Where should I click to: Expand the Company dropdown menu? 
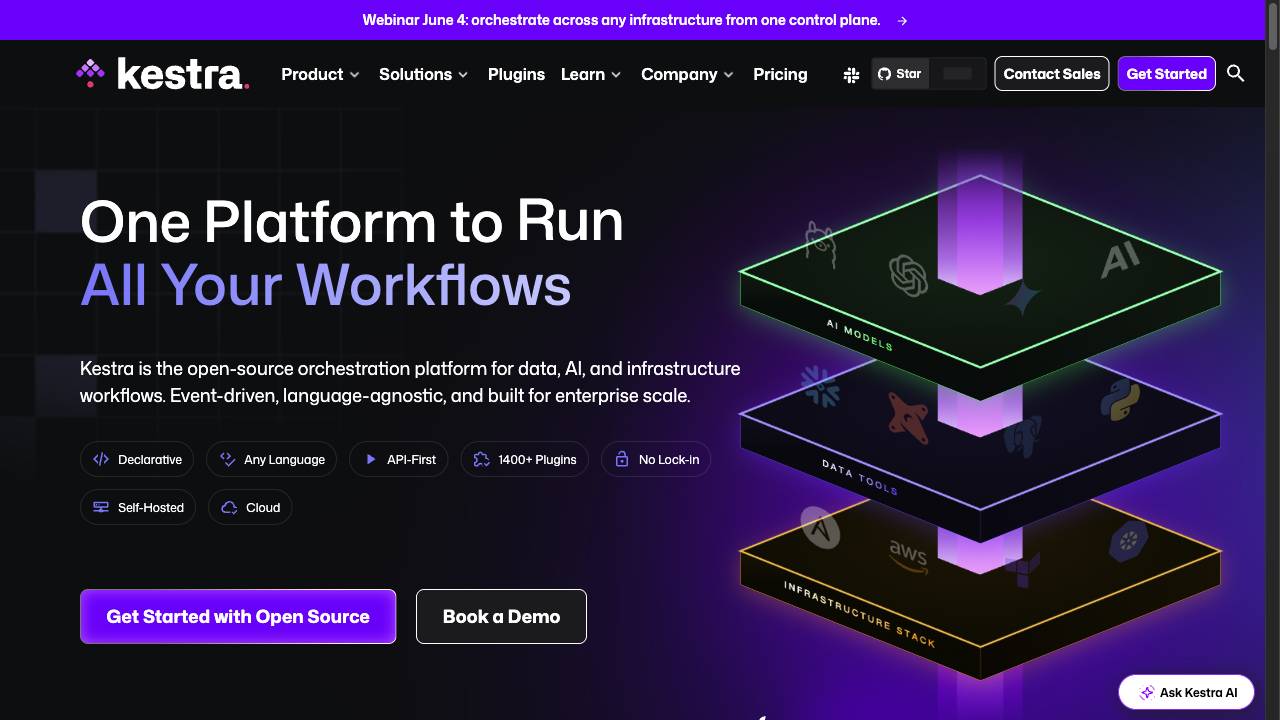687,74
